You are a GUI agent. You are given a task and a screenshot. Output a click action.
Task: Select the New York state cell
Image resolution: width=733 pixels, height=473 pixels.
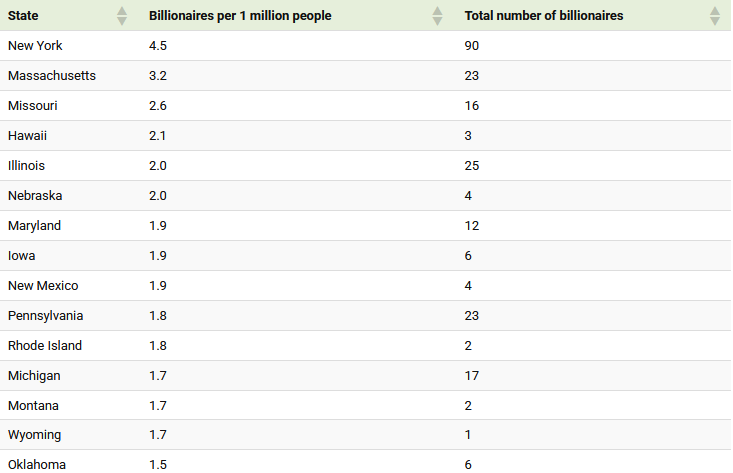35,46
